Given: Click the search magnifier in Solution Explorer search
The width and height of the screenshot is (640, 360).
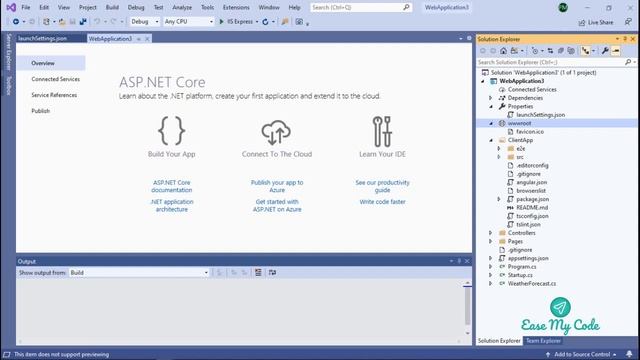Looking at the screenshot, I should [628, 62].
